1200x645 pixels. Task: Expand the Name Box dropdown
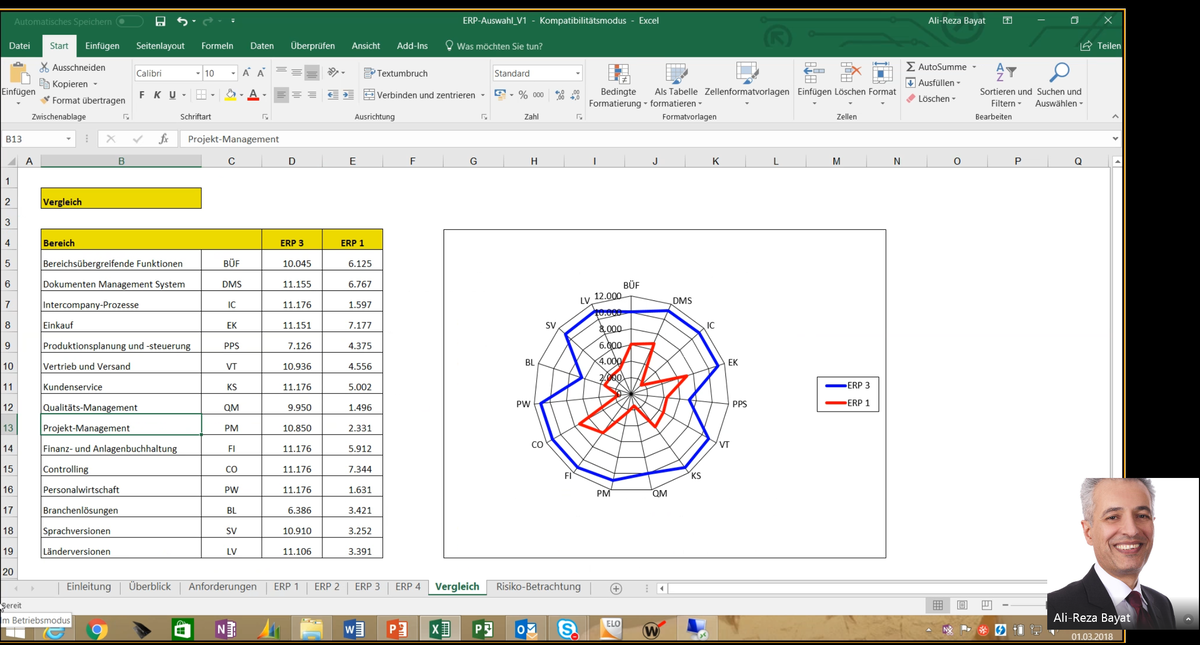point(69,139)
